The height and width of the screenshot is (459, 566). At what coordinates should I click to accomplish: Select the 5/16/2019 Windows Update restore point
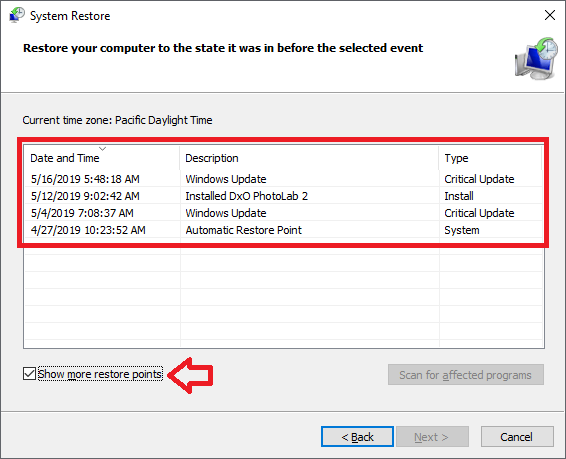click(283, 179)
